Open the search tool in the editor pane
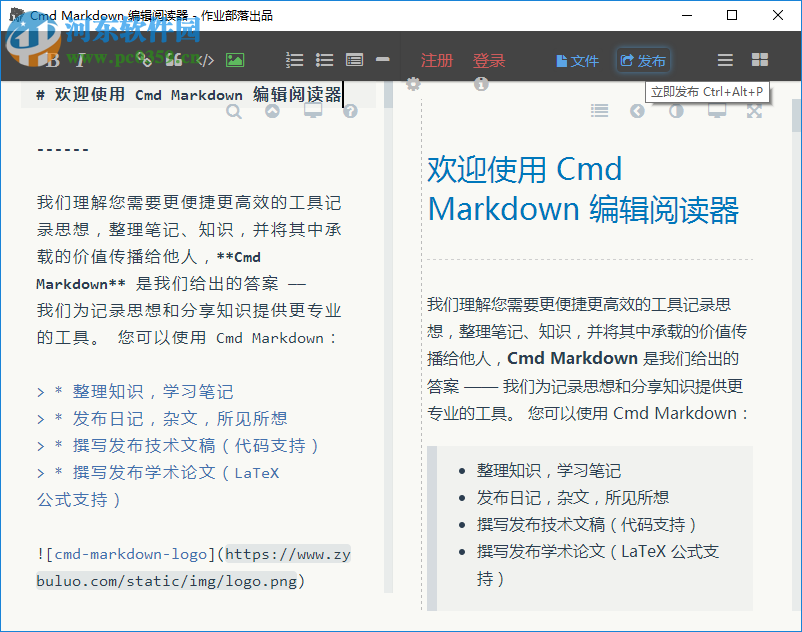This screenshot has width=802, height=632. tap(234, 111)
